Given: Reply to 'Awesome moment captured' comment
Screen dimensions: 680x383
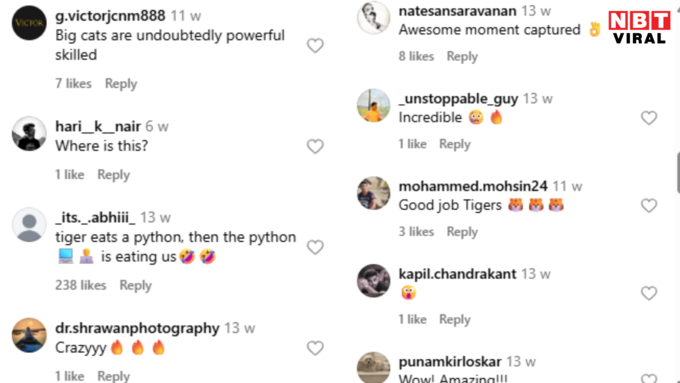Looking at the screenshot, I should coord(462,56).
